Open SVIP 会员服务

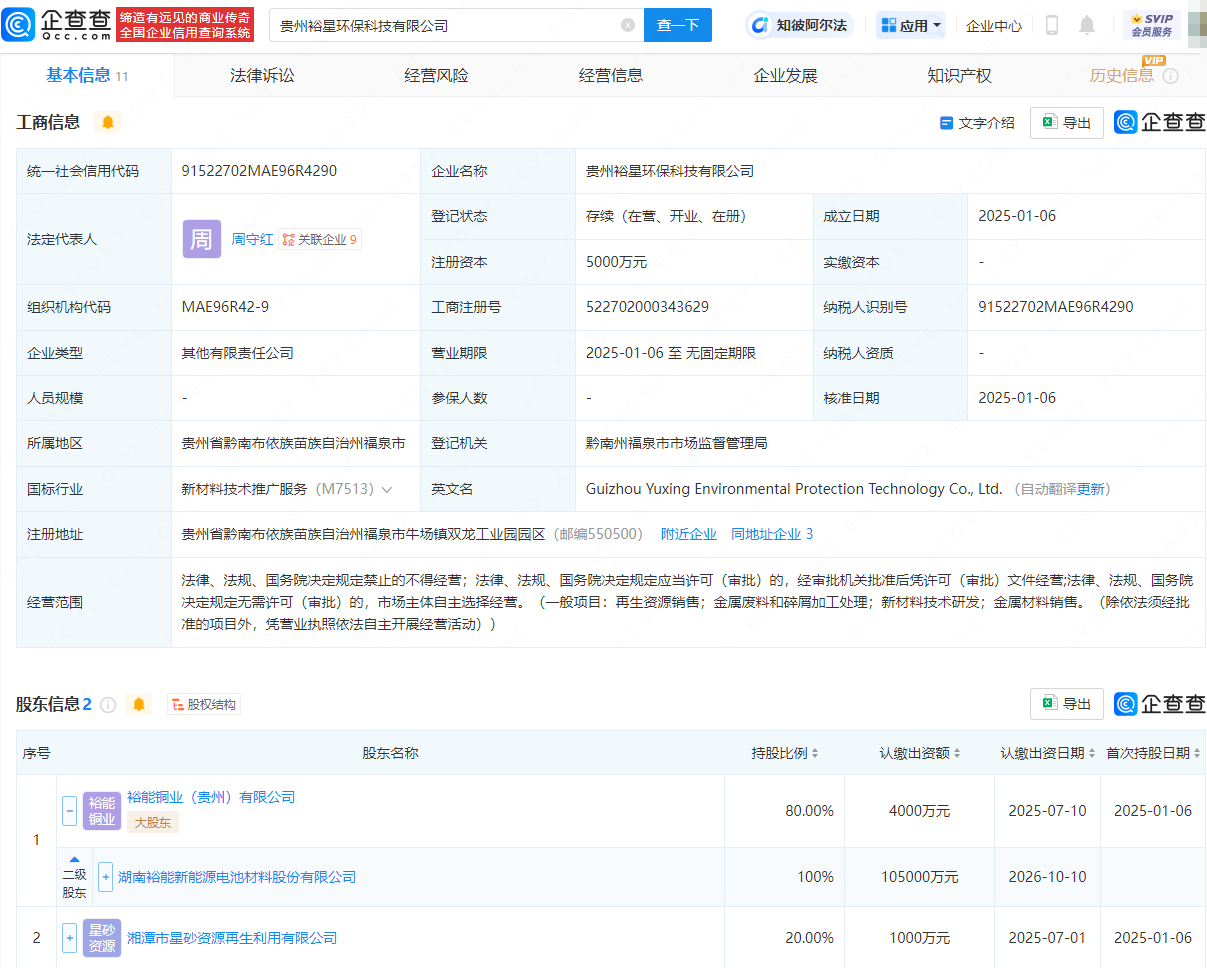click(1151, 25)
